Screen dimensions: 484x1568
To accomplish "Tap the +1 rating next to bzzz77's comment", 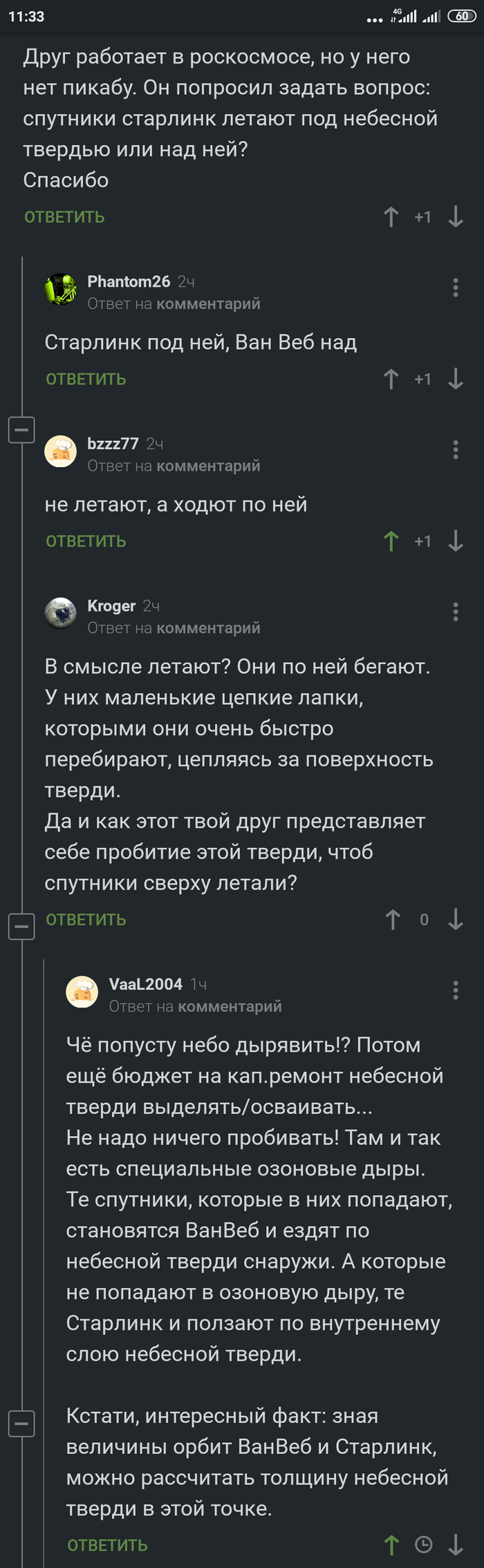I will [x=422, y=541].
